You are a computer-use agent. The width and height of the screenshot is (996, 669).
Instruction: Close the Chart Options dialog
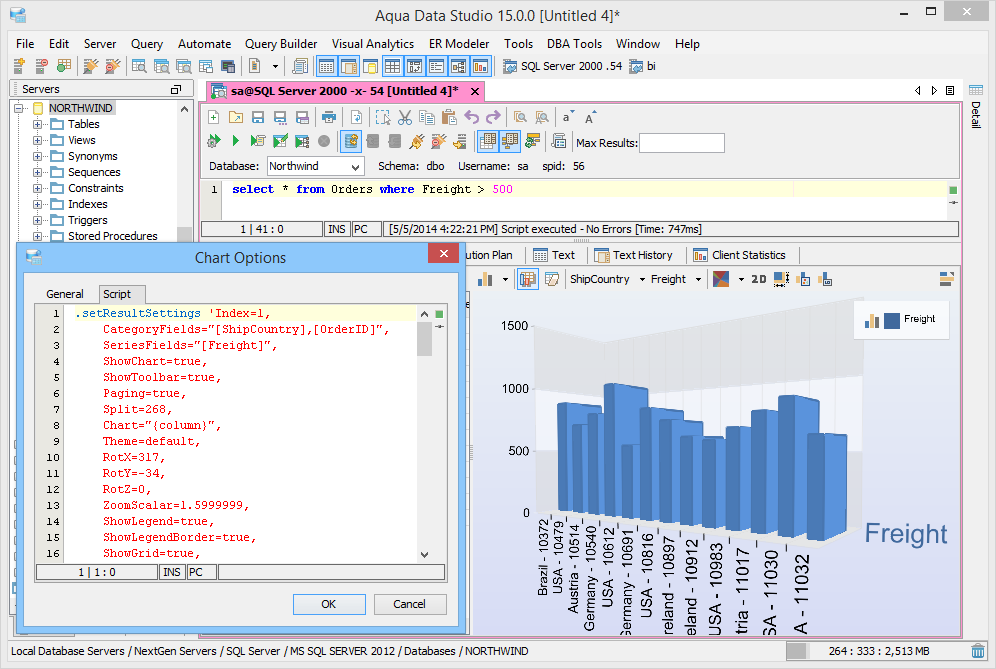pyautogui.click(x=443, y=253)
